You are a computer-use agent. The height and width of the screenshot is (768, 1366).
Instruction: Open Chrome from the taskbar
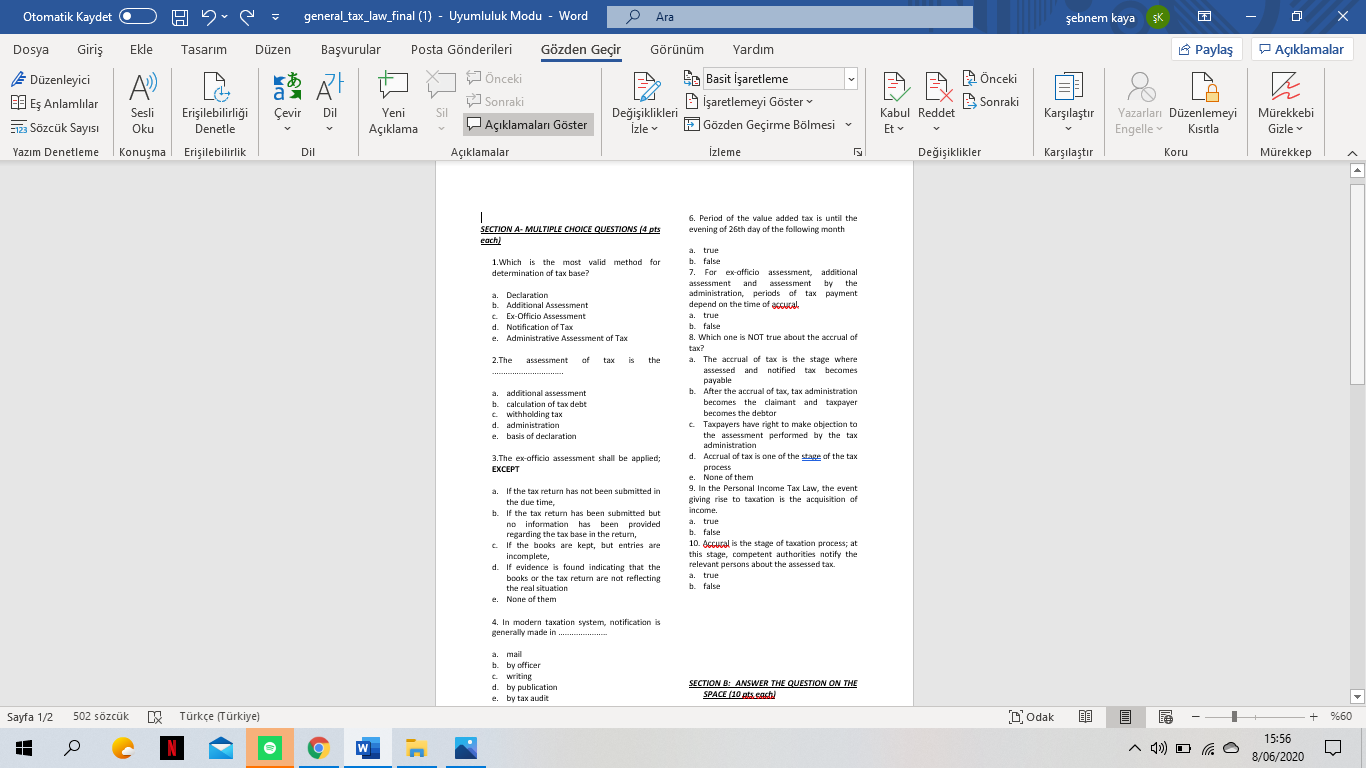[318, 747]
